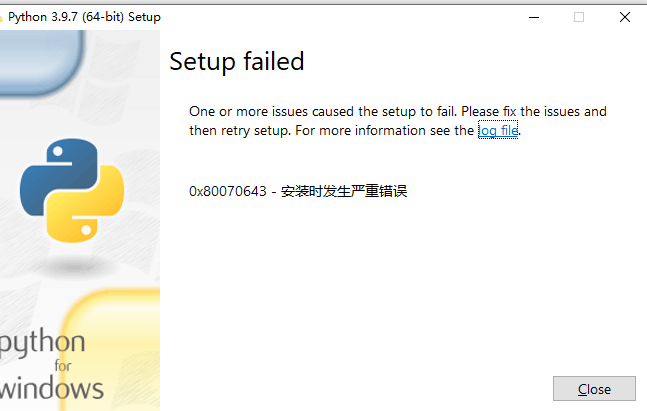Click the title text Python 3.9.7 Setup
Image resolution: width=647 pixels, height=411 pixels.
click(84, 17)
